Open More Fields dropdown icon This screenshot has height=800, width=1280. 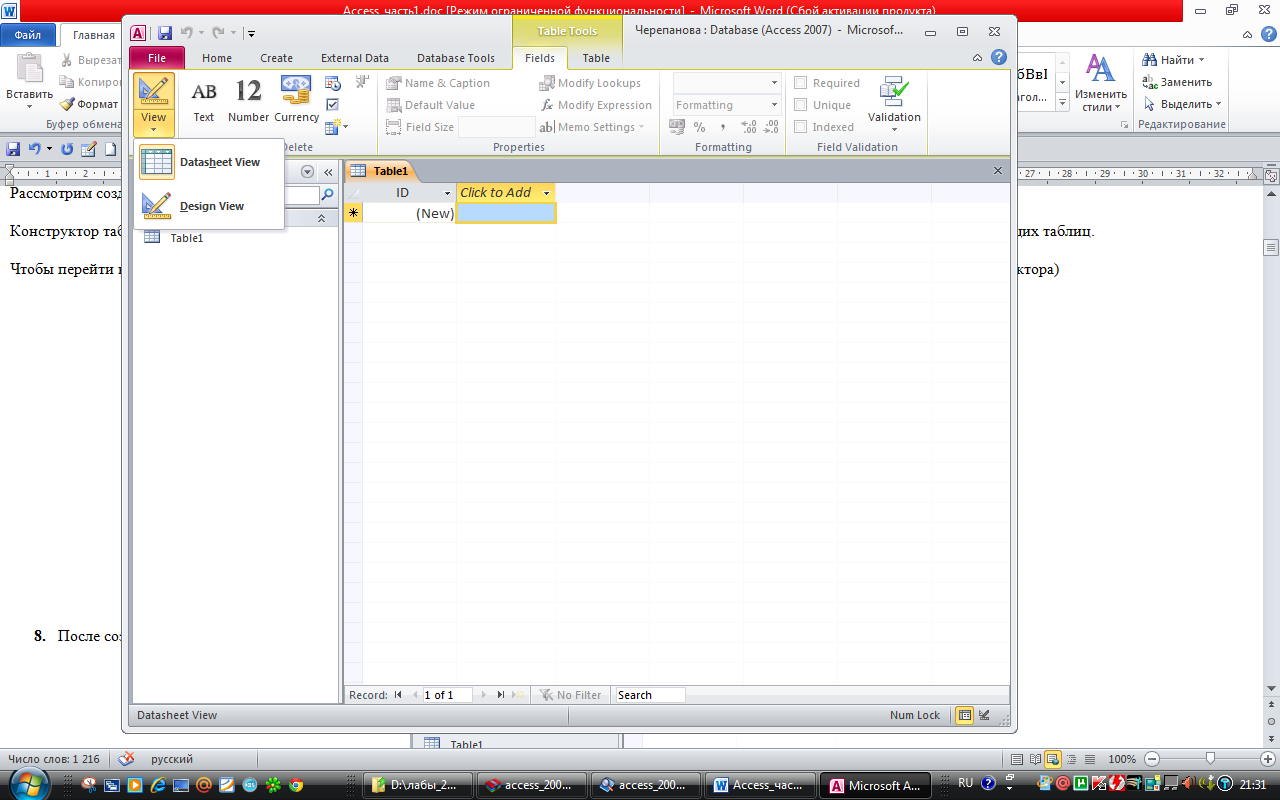[x=337, y=127]
